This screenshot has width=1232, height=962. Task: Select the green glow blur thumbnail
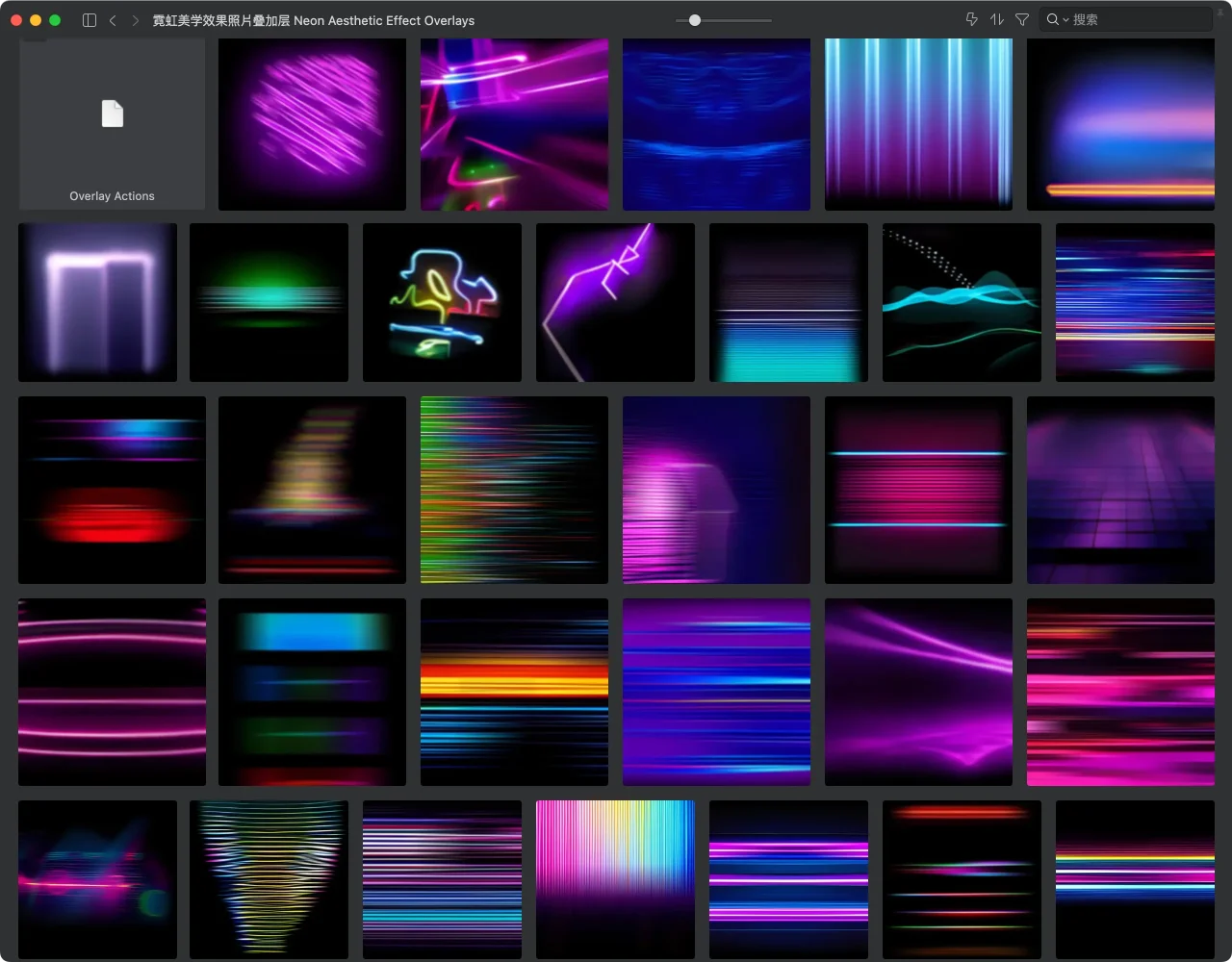[269, 302]
